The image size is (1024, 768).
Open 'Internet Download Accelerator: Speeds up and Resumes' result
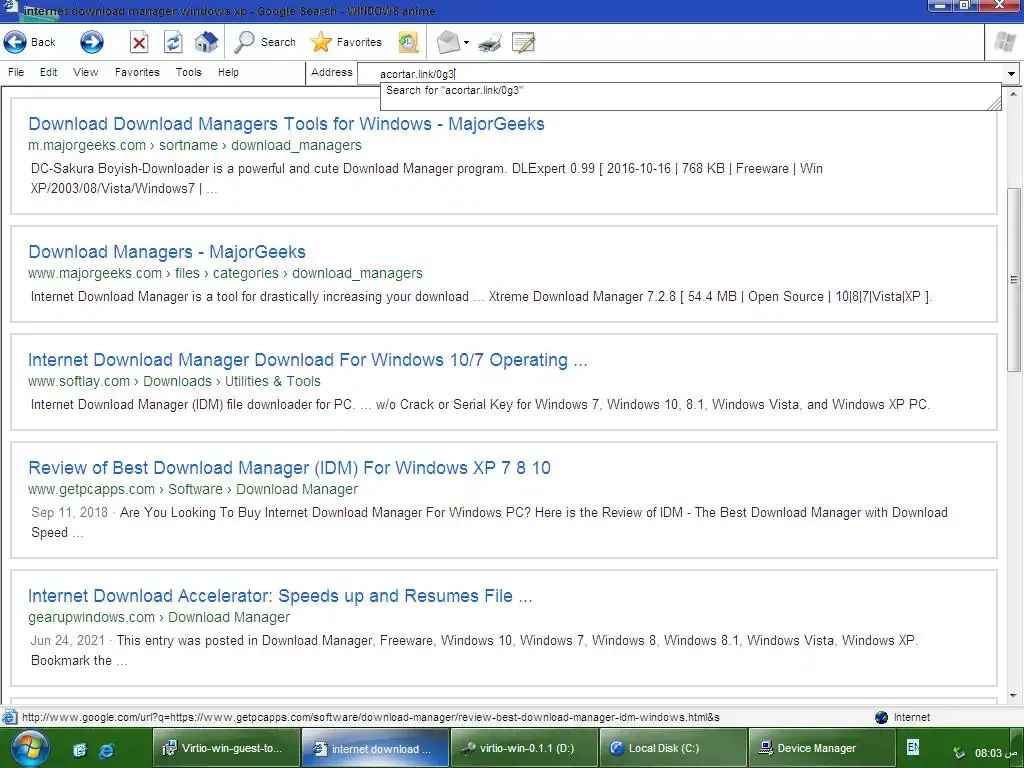click(280, 596)
